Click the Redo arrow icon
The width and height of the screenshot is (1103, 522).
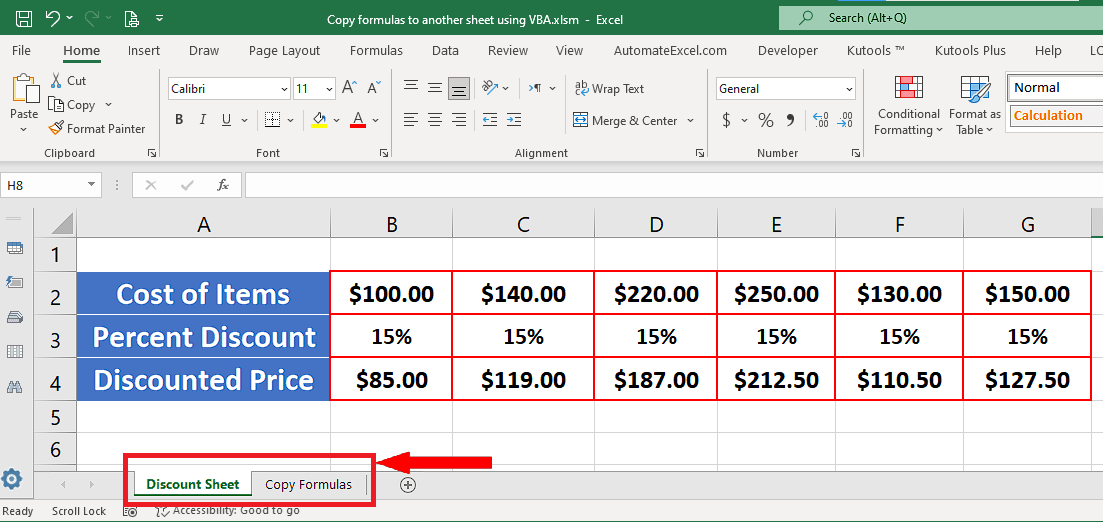(91, 18)
